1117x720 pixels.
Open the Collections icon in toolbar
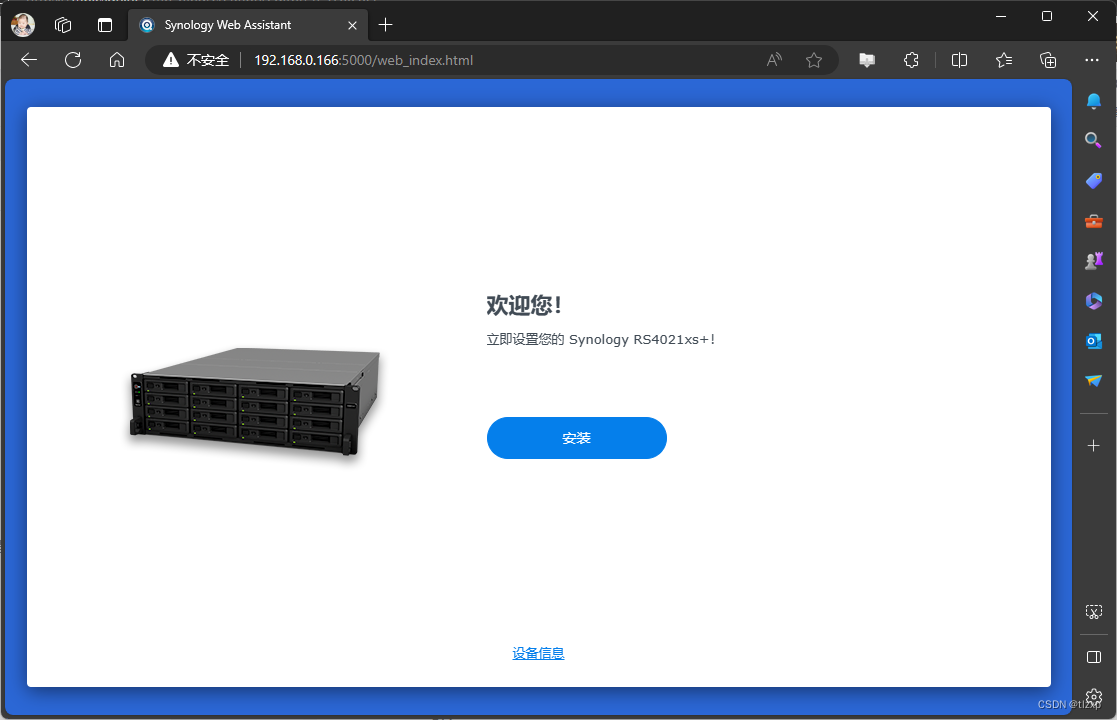point(1048,60)
